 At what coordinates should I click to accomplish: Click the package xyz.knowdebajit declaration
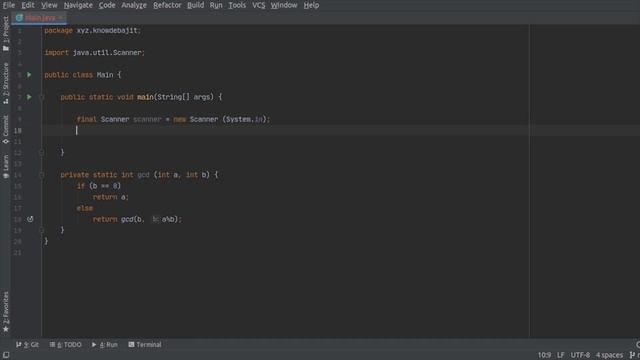tap(92, 31)
